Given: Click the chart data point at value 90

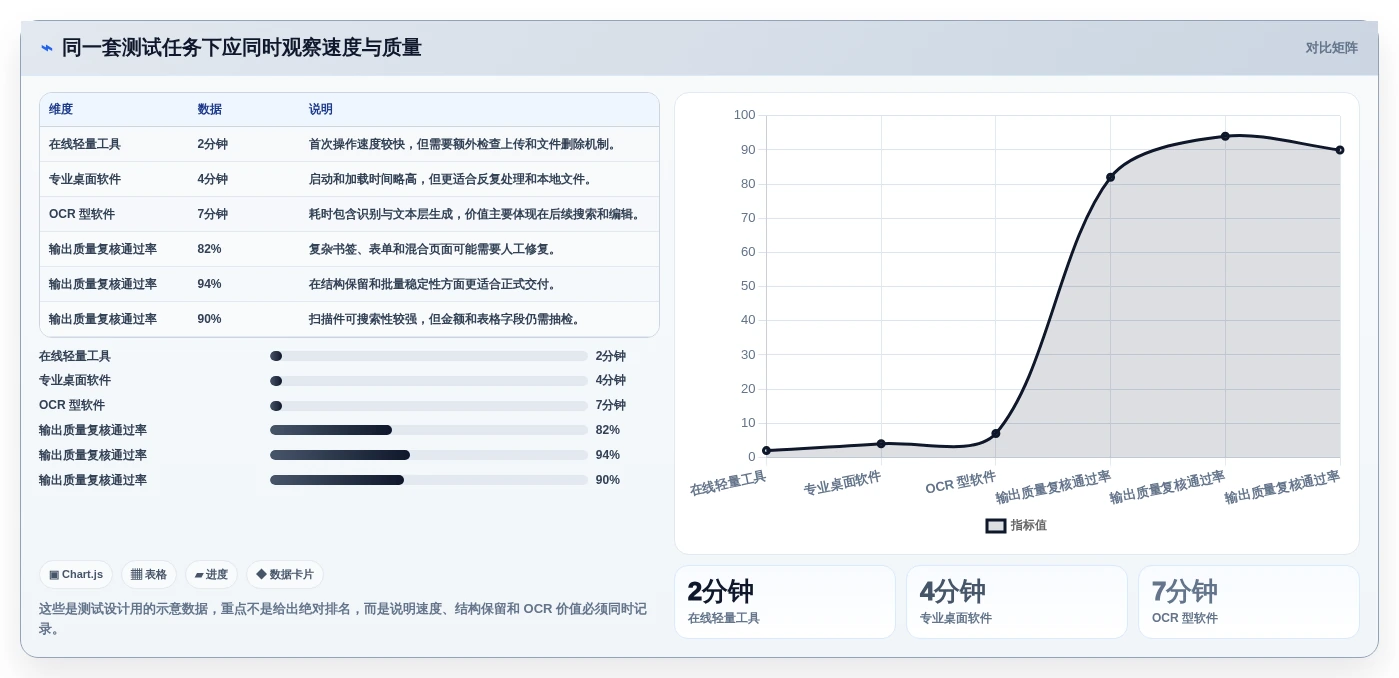Looking at the screenshot, I should point(1340,150).
